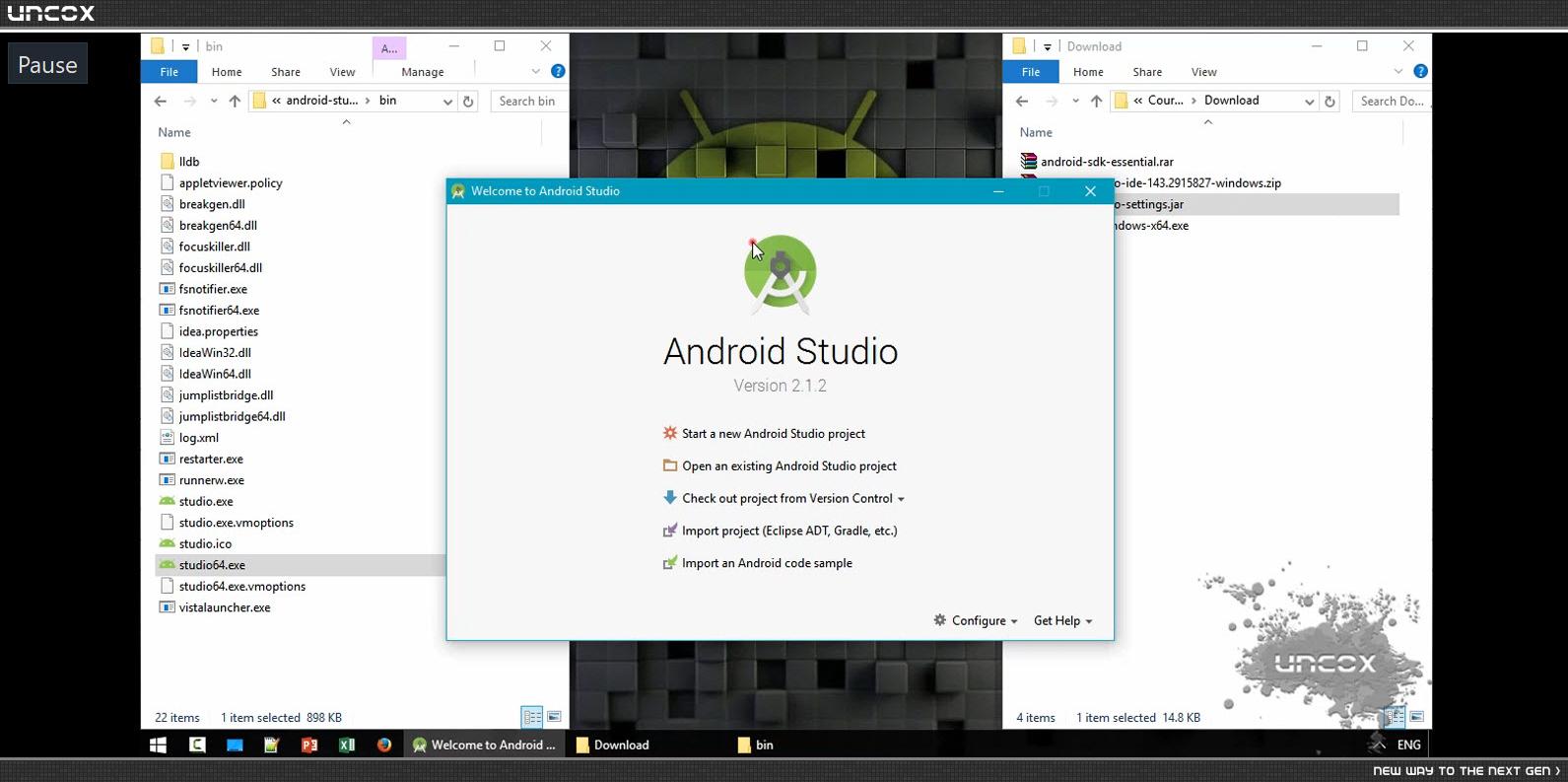Open the Get Help menu
This screenshot has width=1568, height=782.
[1062, 620]
